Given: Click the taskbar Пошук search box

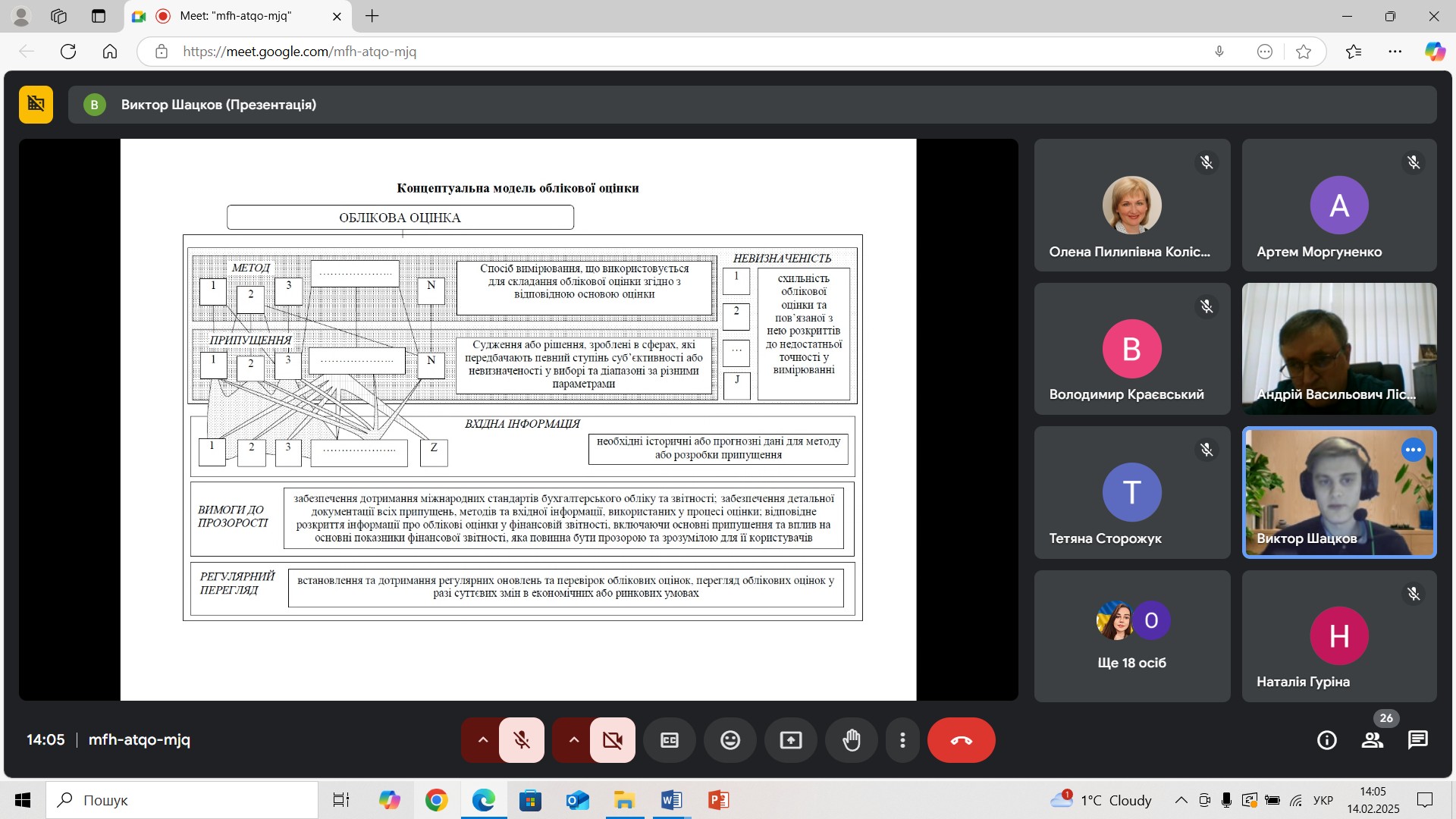Looking at the screenshot, I should [x=182, y=800].
